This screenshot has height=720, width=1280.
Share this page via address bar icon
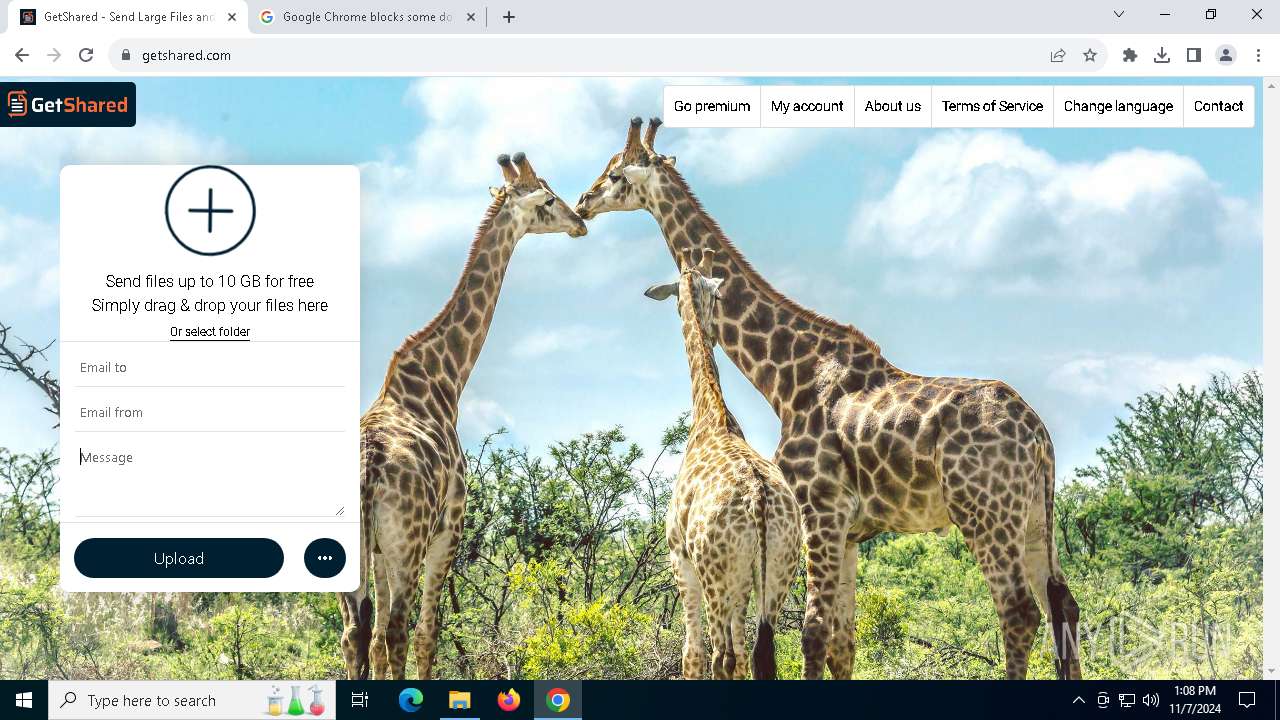click(1058, 55)
